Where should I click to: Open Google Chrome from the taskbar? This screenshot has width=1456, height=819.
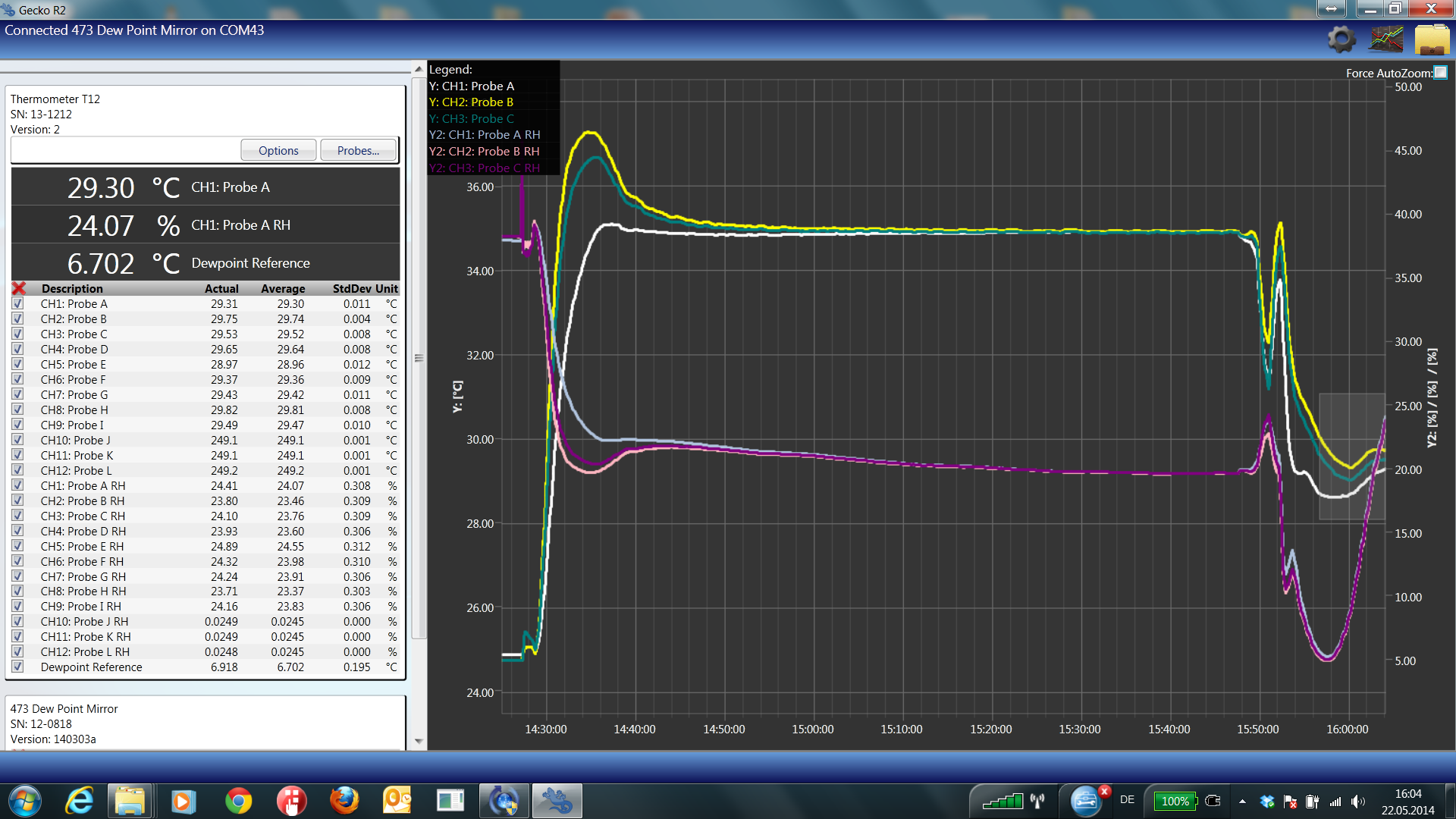pyautogui.click(x=238, y=801)
